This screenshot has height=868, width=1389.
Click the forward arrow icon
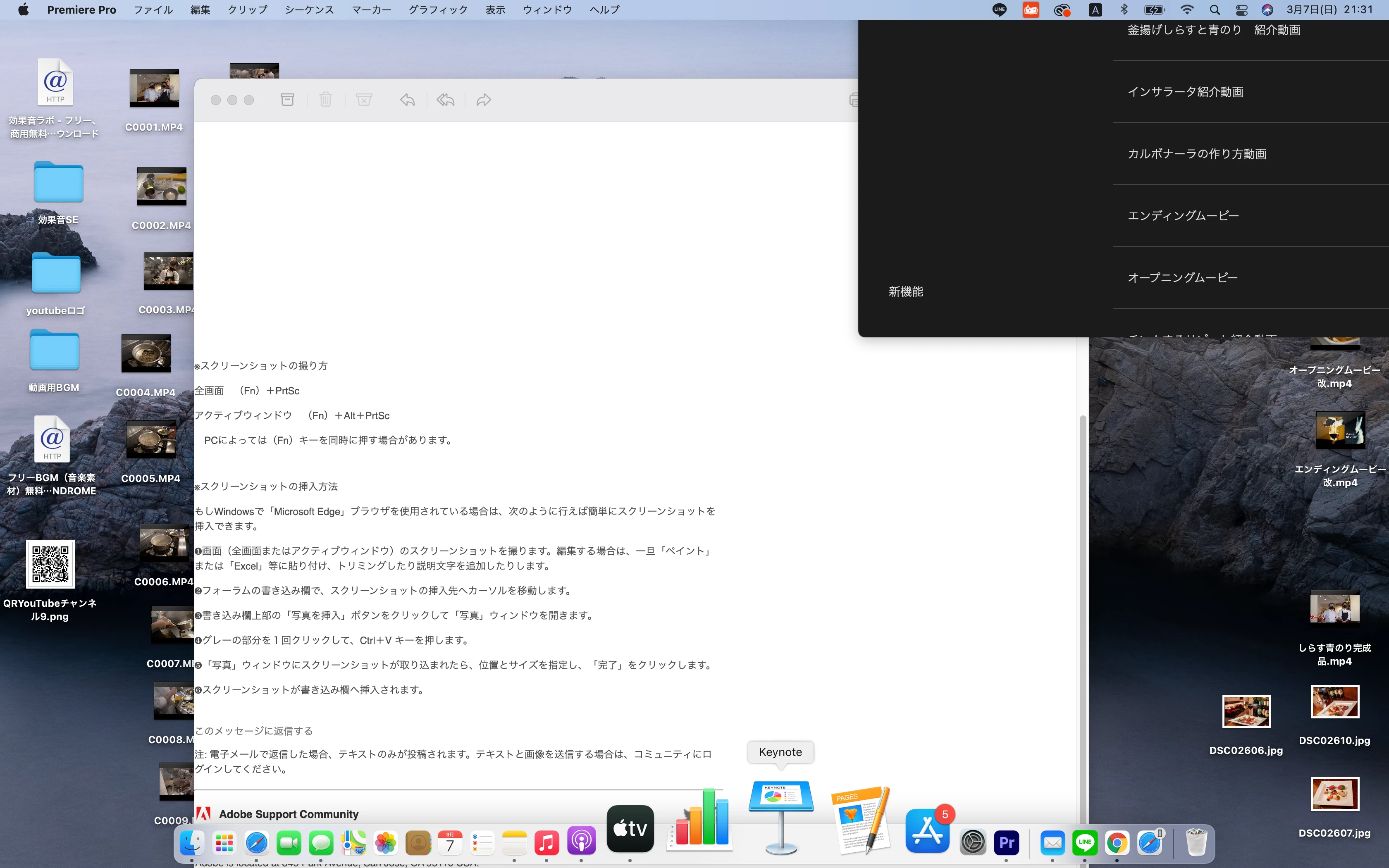pyautogui.click(x=484, y=100)
